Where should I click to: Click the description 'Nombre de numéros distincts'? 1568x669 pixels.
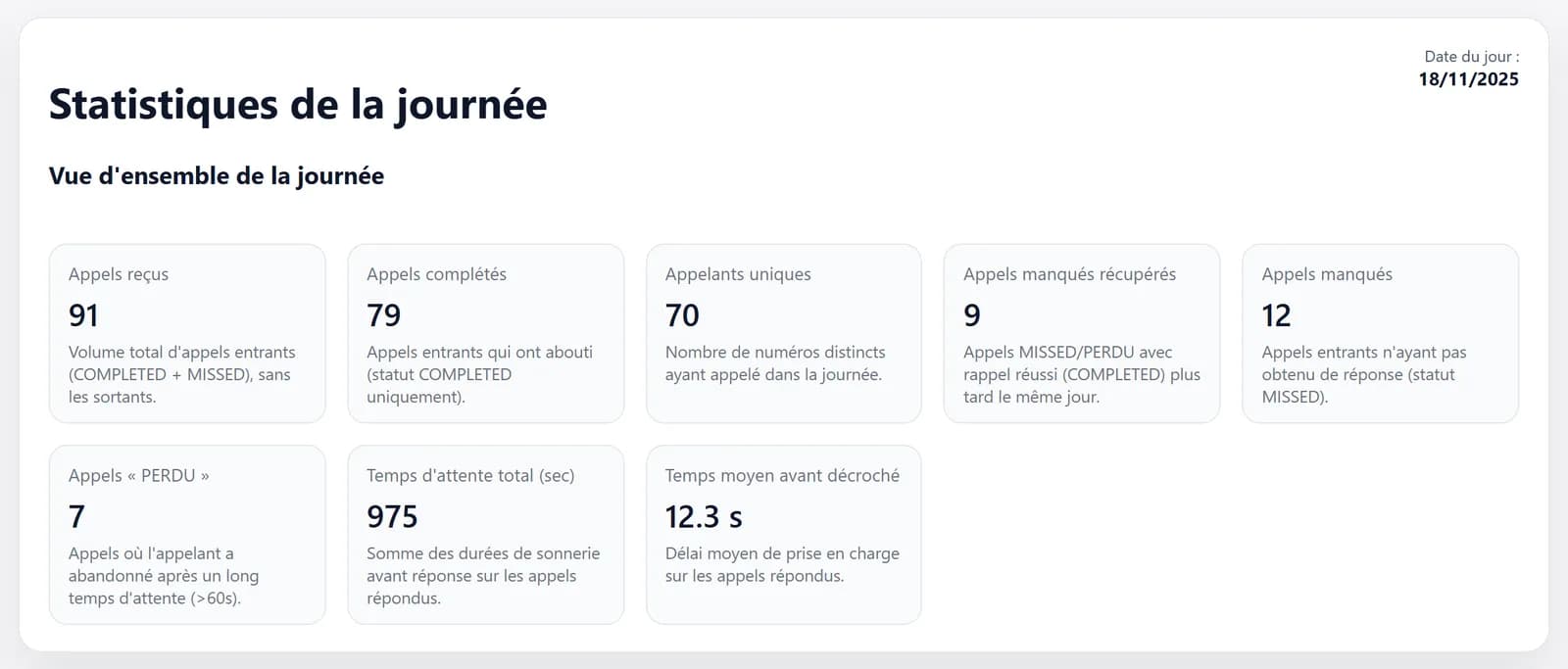coord(775,363)
